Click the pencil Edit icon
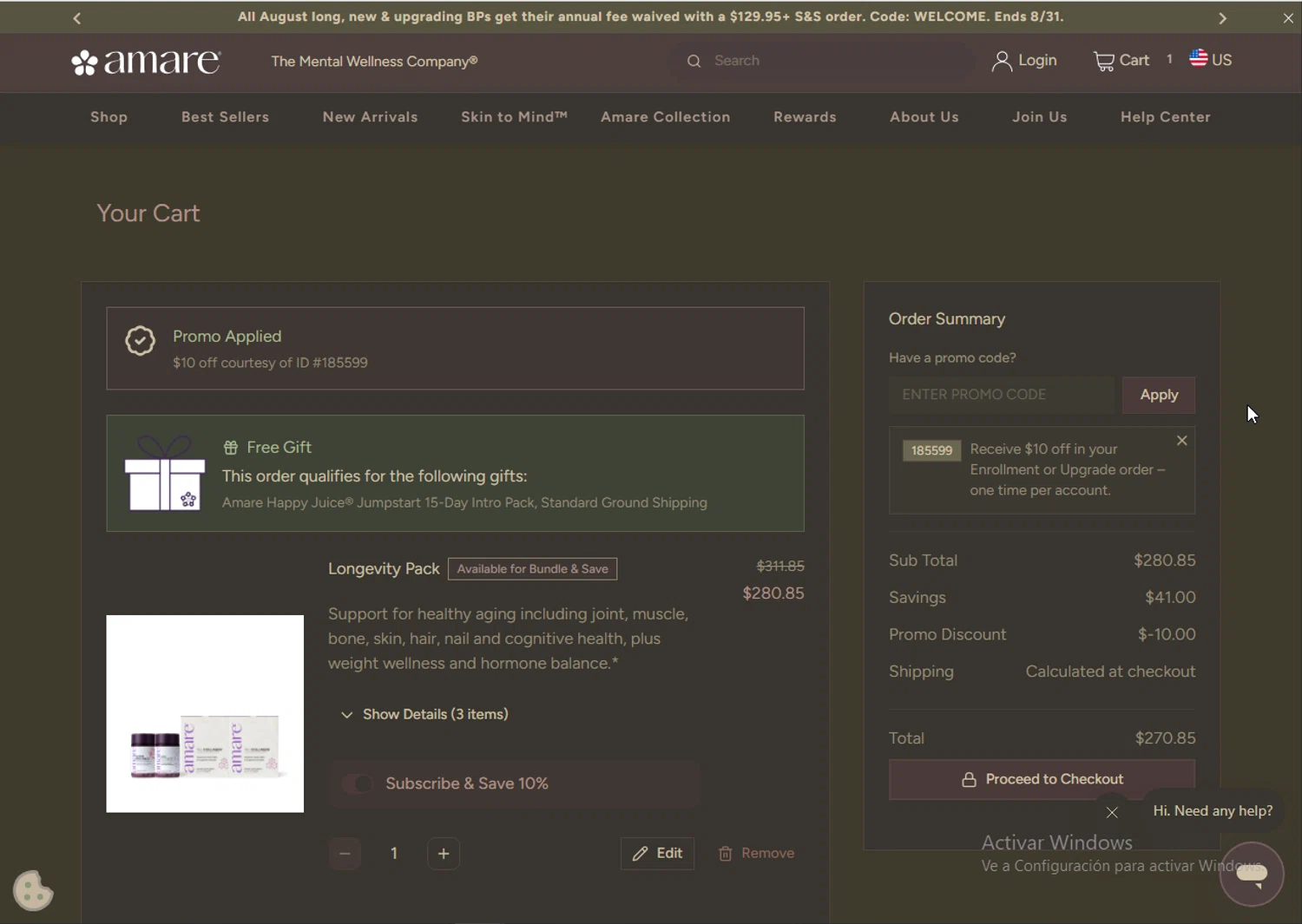The height and width of the screenshot is (924, 1302). (x=641, y=854)
